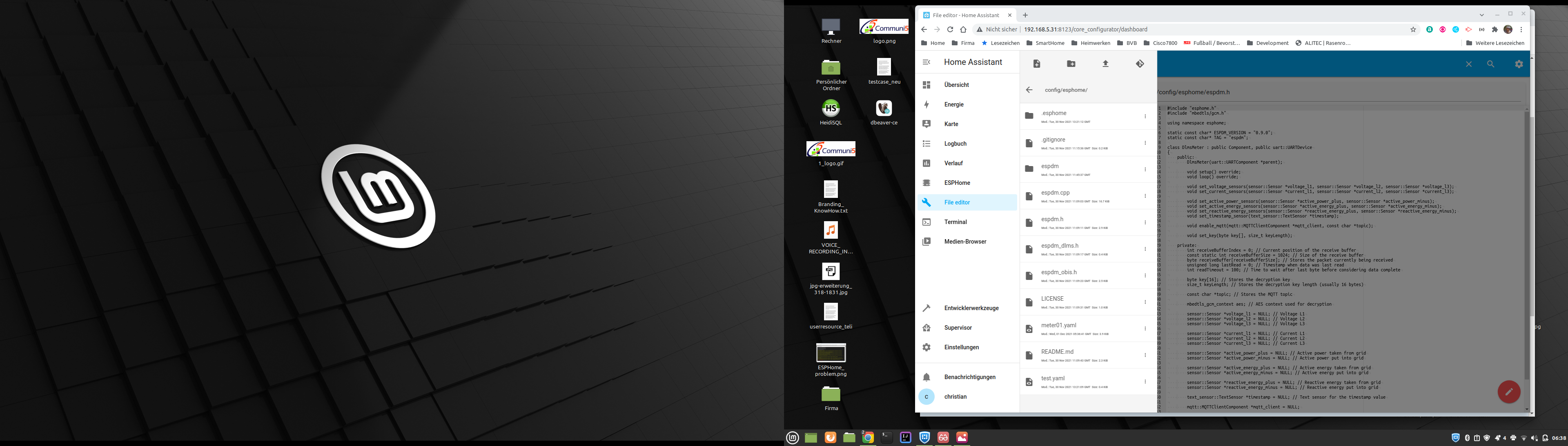Open Firefox from the taskbar

point(830,437)
